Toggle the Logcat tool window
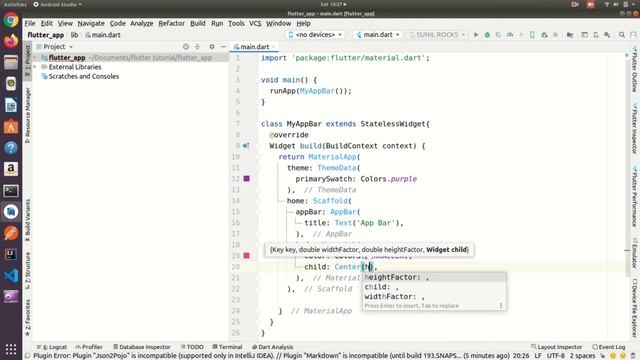The width and height of the screenshot is (640, 360). [52, 347]
